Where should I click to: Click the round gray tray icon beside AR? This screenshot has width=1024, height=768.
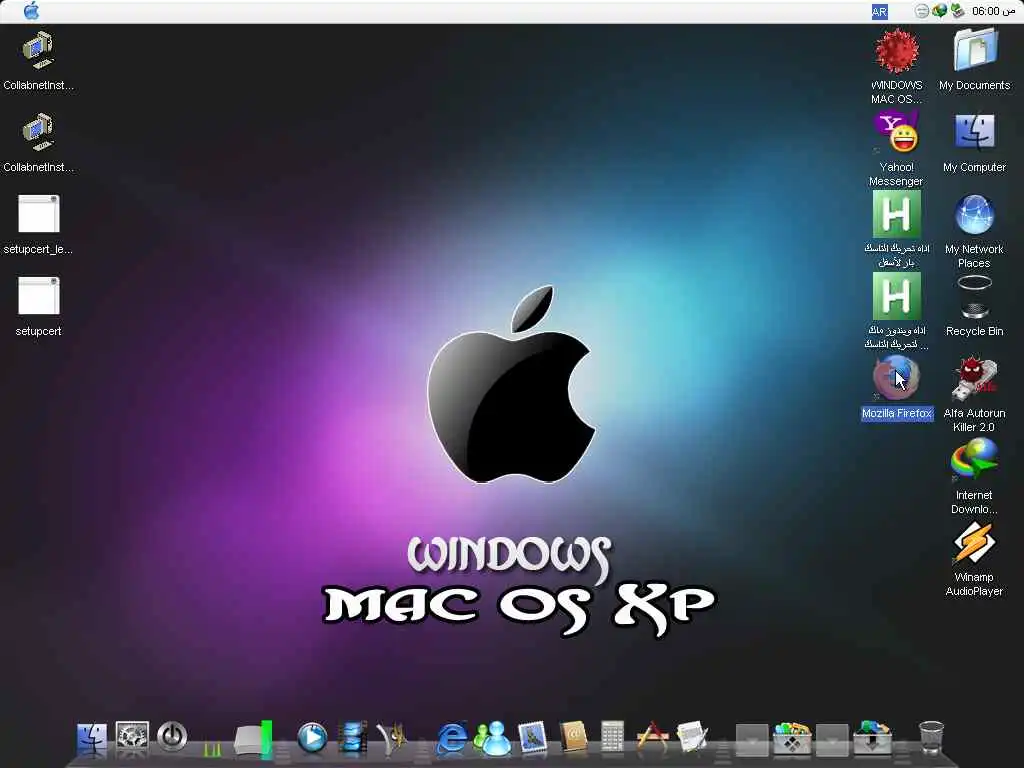coord(921,11)
